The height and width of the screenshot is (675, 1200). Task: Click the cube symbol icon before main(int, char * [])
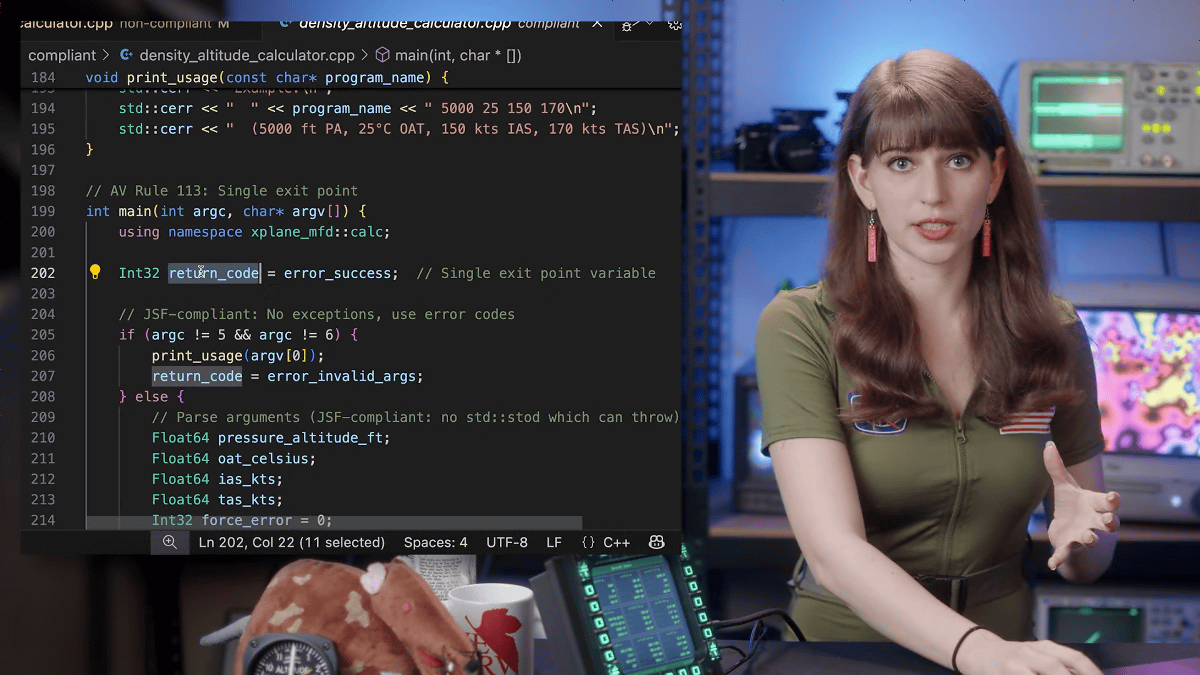click(x=381, y=56)
